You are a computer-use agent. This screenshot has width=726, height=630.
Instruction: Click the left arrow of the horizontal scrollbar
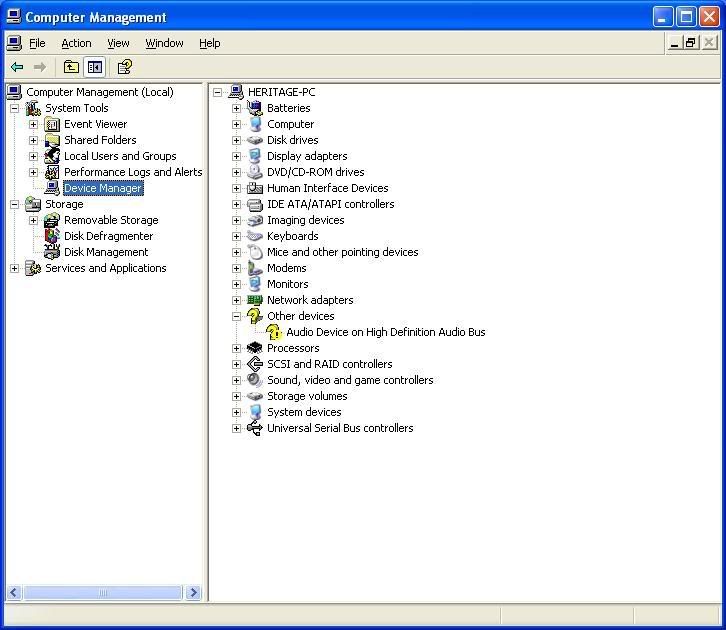point(14,593)
